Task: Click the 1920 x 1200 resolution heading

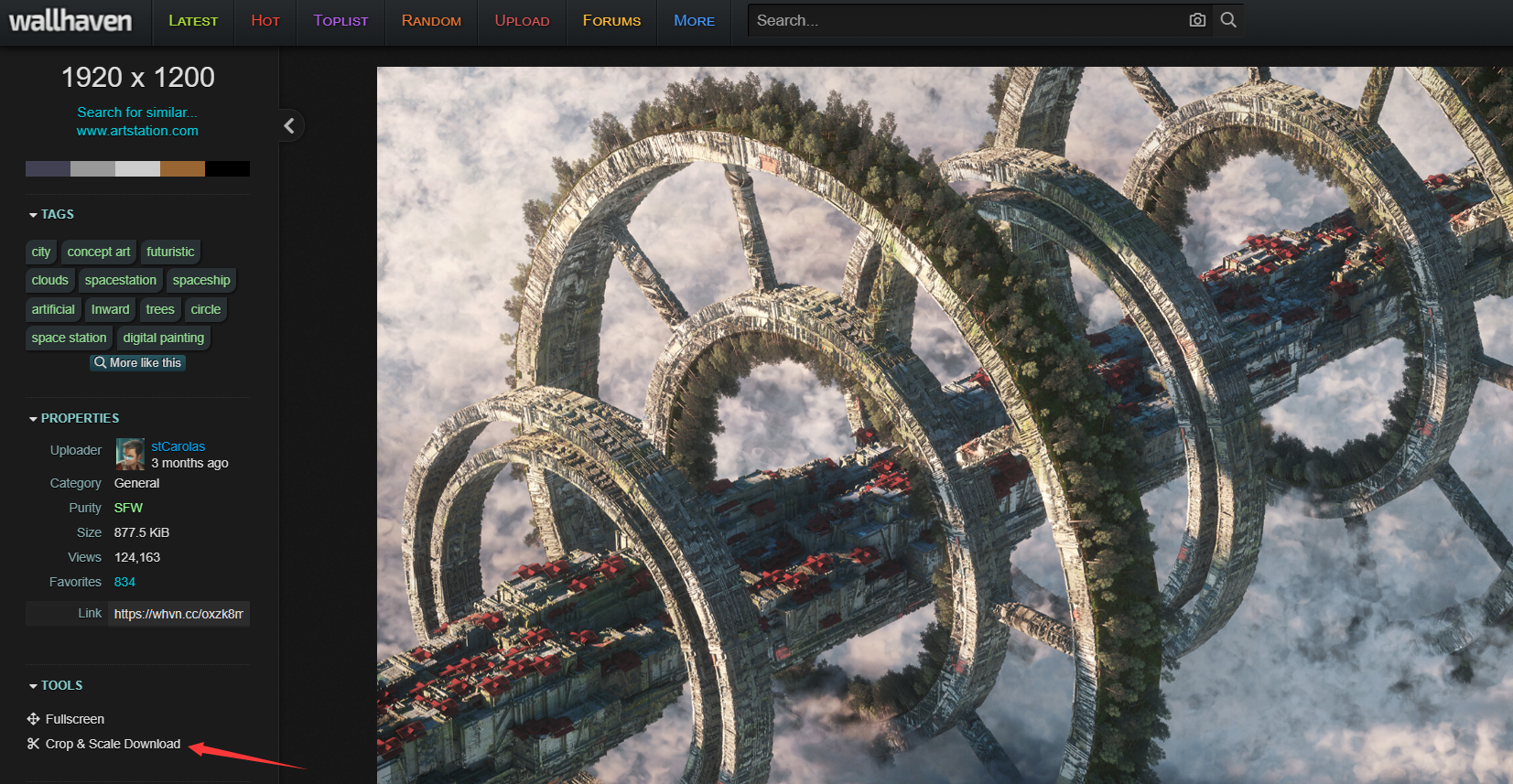Action: click(x=138, y=77)
